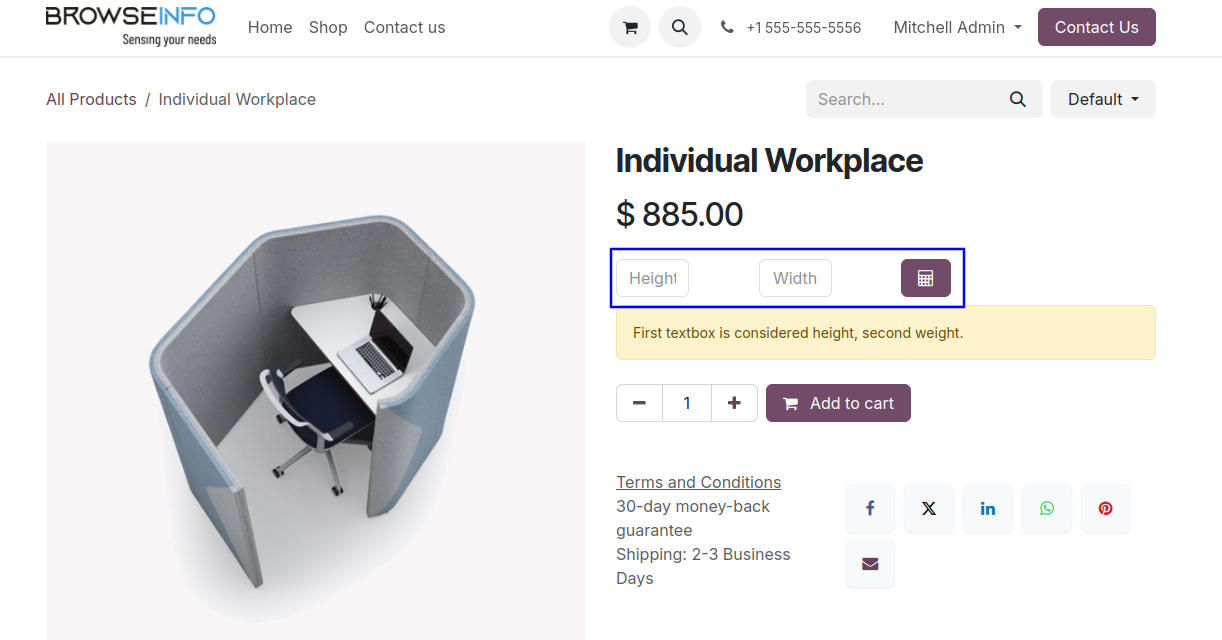1222x640 pixels.
Task: Decrease quantity with minus button
Action: (640, 403)
